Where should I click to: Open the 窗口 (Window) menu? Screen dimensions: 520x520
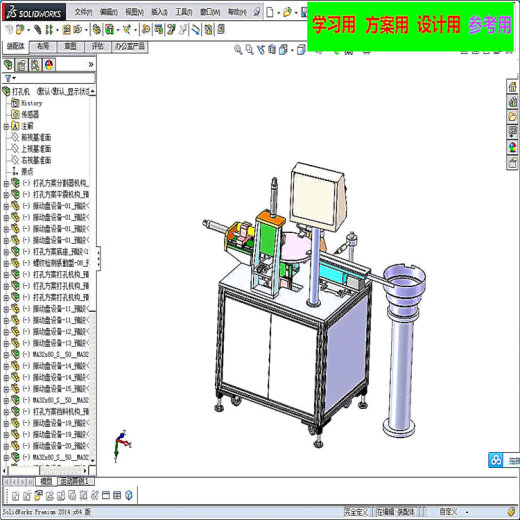coord(210,12)
